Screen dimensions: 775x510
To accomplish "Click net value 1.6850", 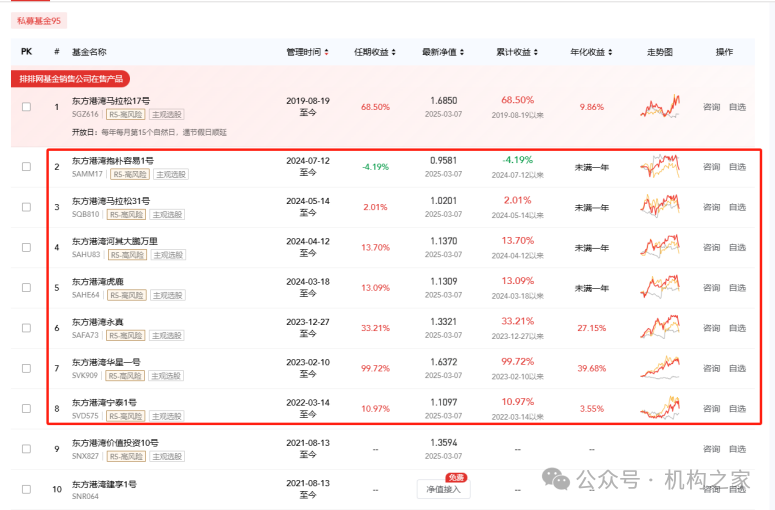I will click(x=443, y=101).
